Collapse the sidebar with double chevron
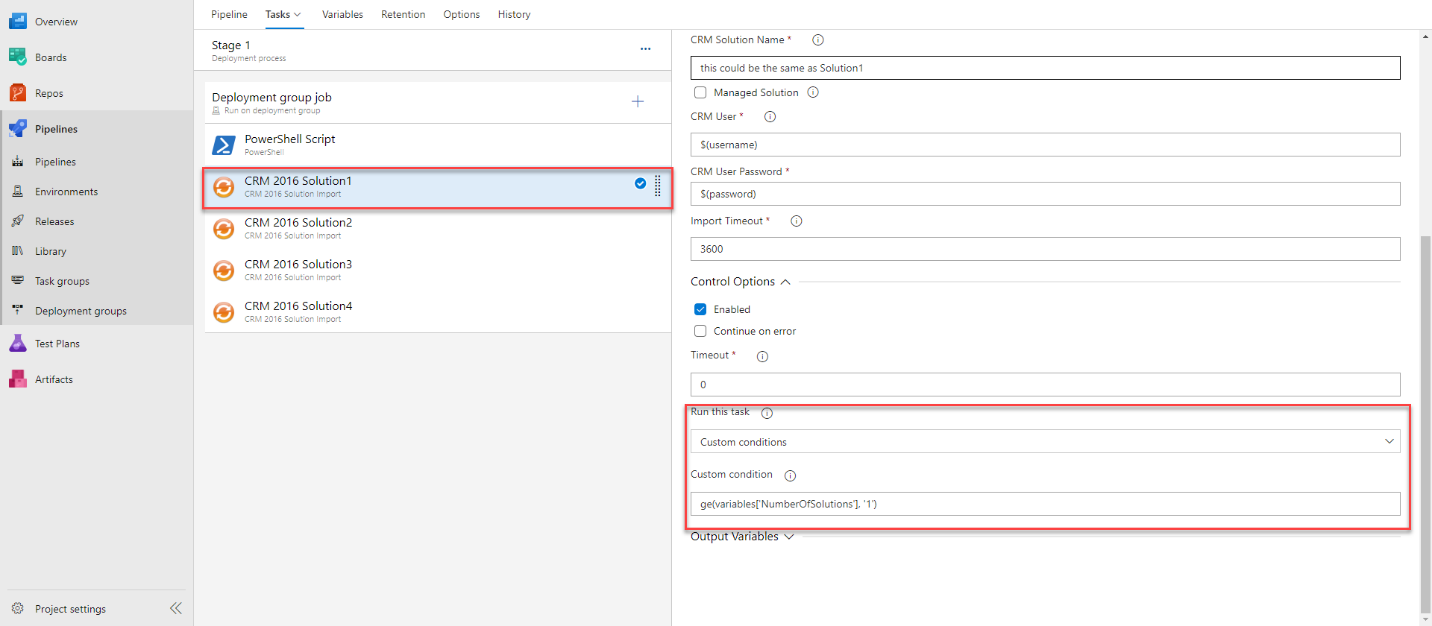1432x626 pixels. pyautogui.click(x=176, y=608)
